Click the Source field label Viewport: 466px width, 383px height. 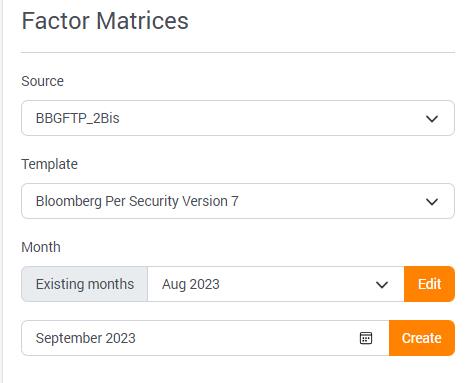pyautogui.click(x=42, y=81)
